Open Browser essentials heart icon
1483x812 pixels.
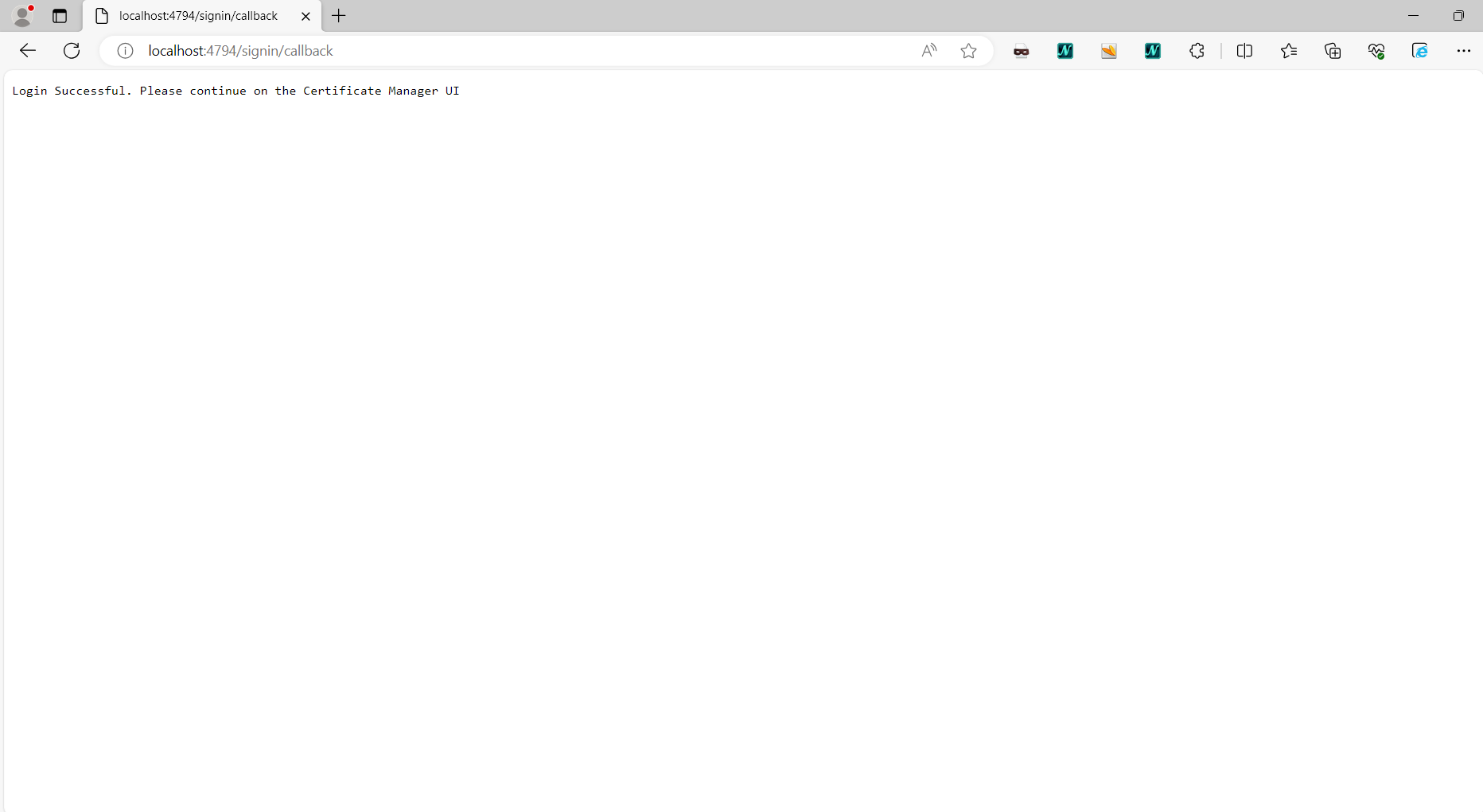coord(1377,50)
